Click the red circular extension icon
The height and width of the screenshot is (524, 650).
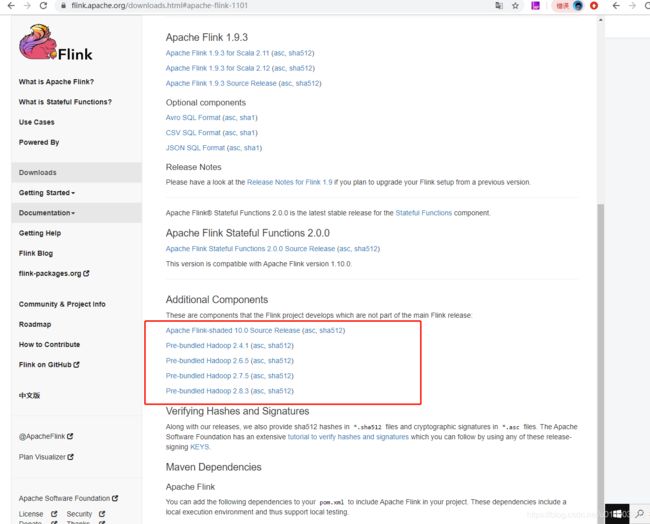coord(594,6)
